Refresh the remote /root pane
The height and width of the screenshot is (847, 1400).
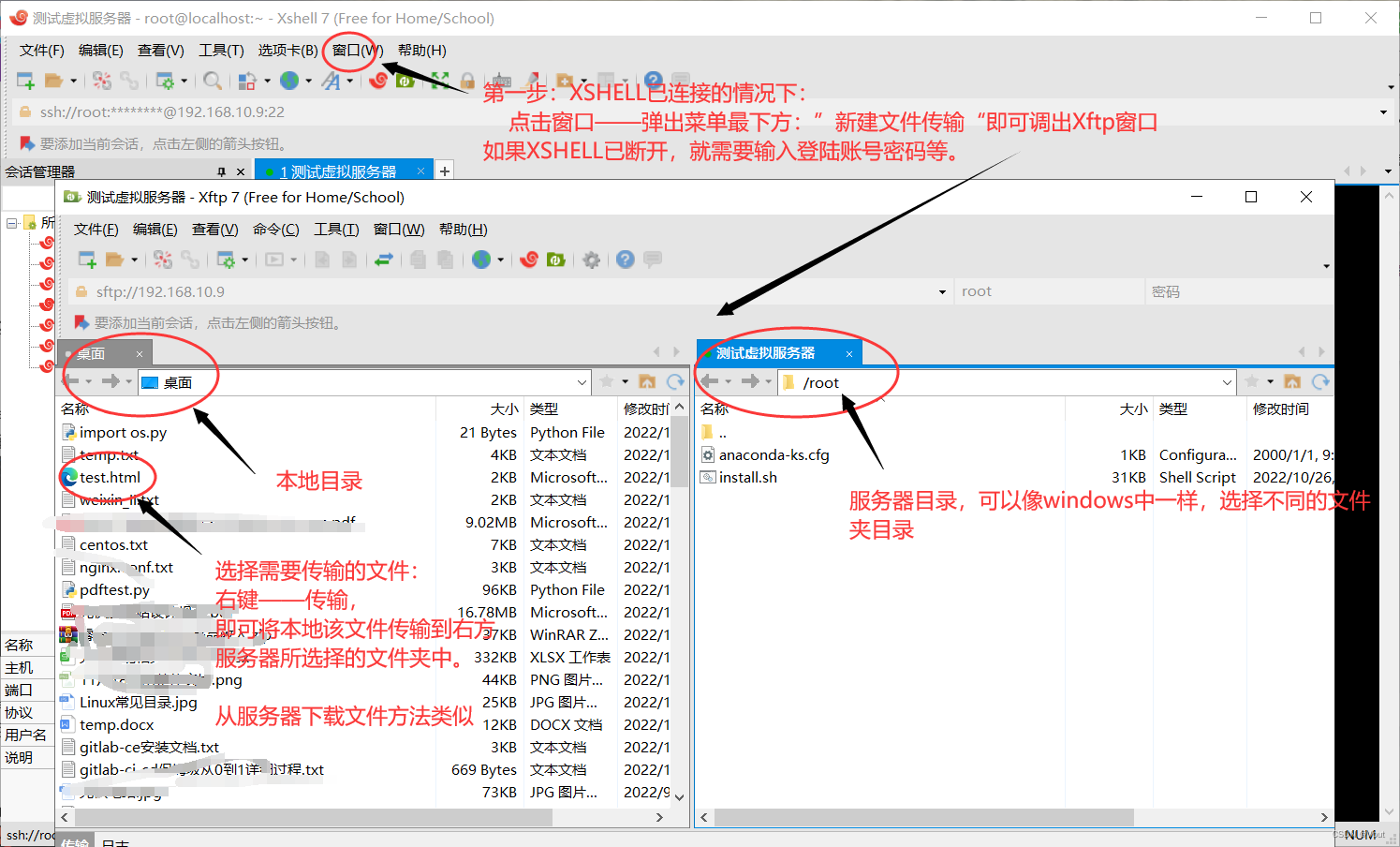(x=1320, y=381)
